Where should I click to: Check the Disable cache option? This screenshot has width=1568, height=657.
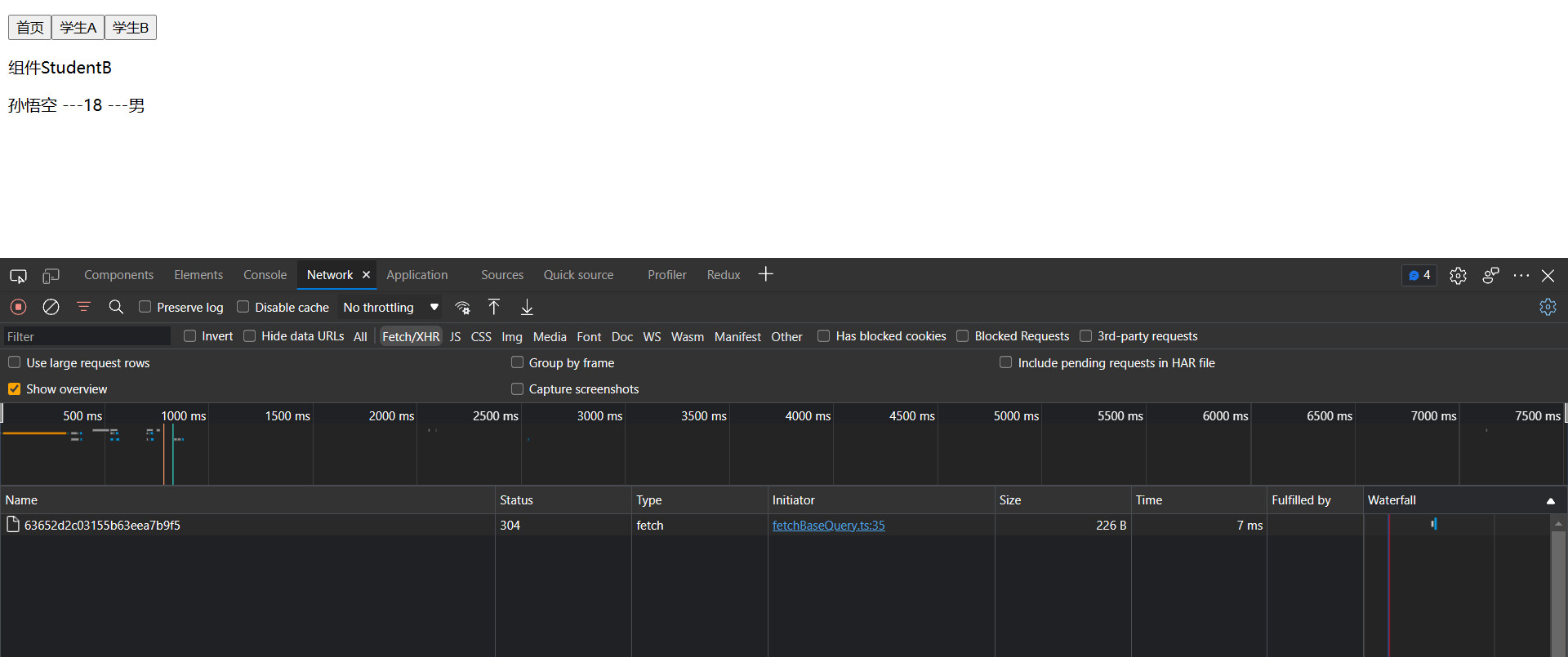pyautogui.click(x=243, y=307)
